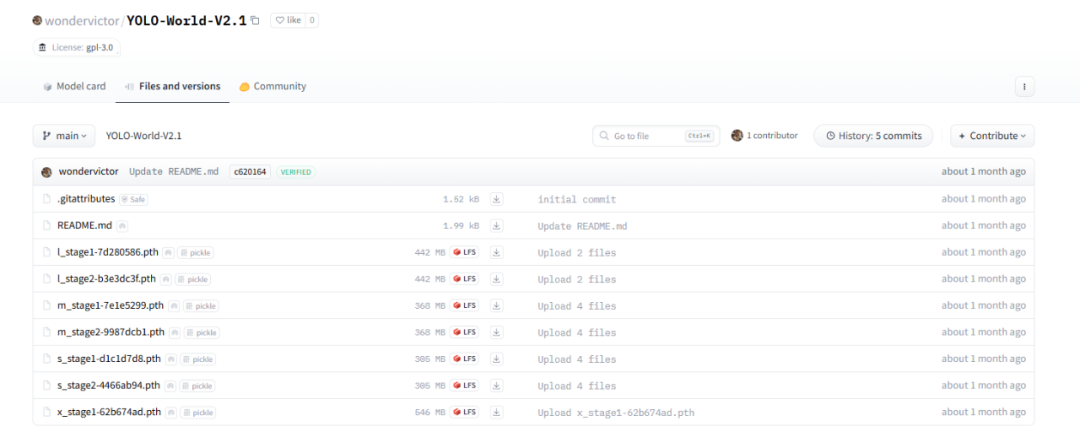This screenshot has width=1080, height=448.
Task: Click the like heart button
Action: 288,21
